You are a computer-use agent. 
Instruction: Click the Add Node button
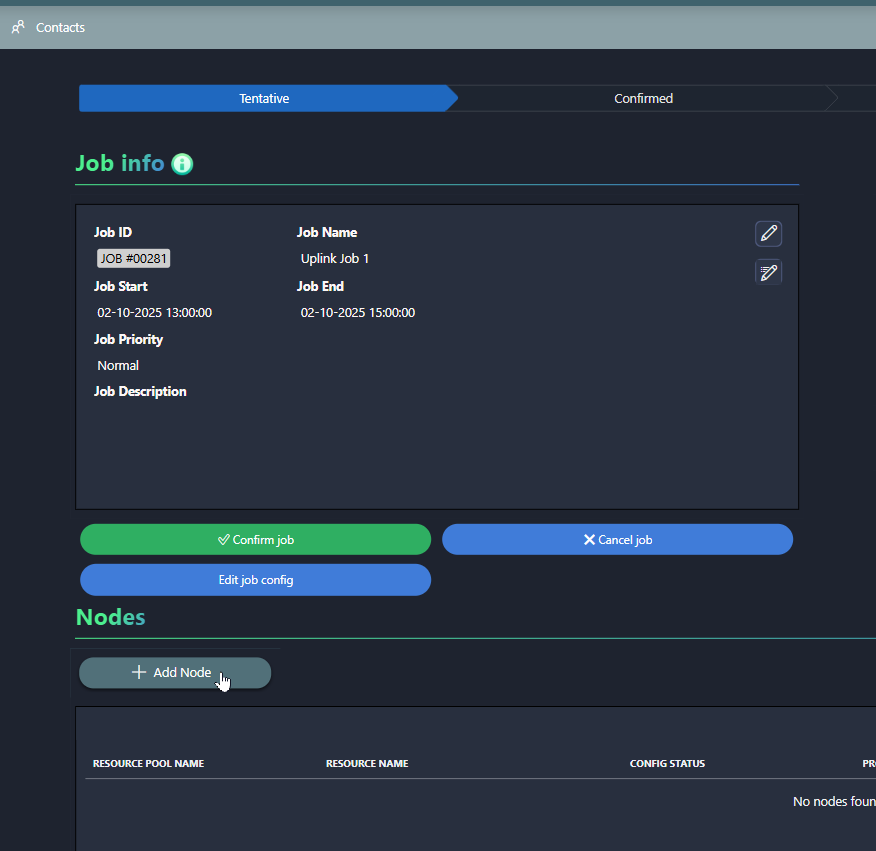click(175, 673)
